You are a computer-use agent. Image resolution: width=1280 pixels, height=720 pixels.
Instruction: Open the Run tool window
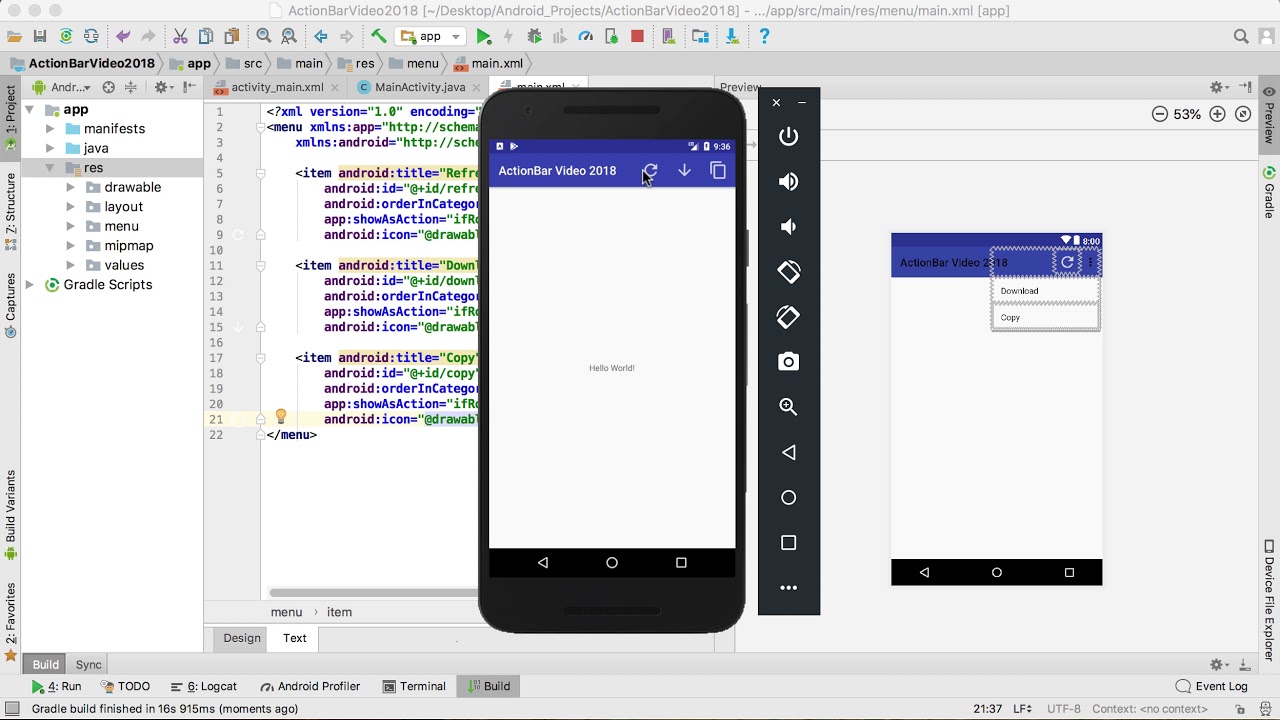(x=56, y=687)
